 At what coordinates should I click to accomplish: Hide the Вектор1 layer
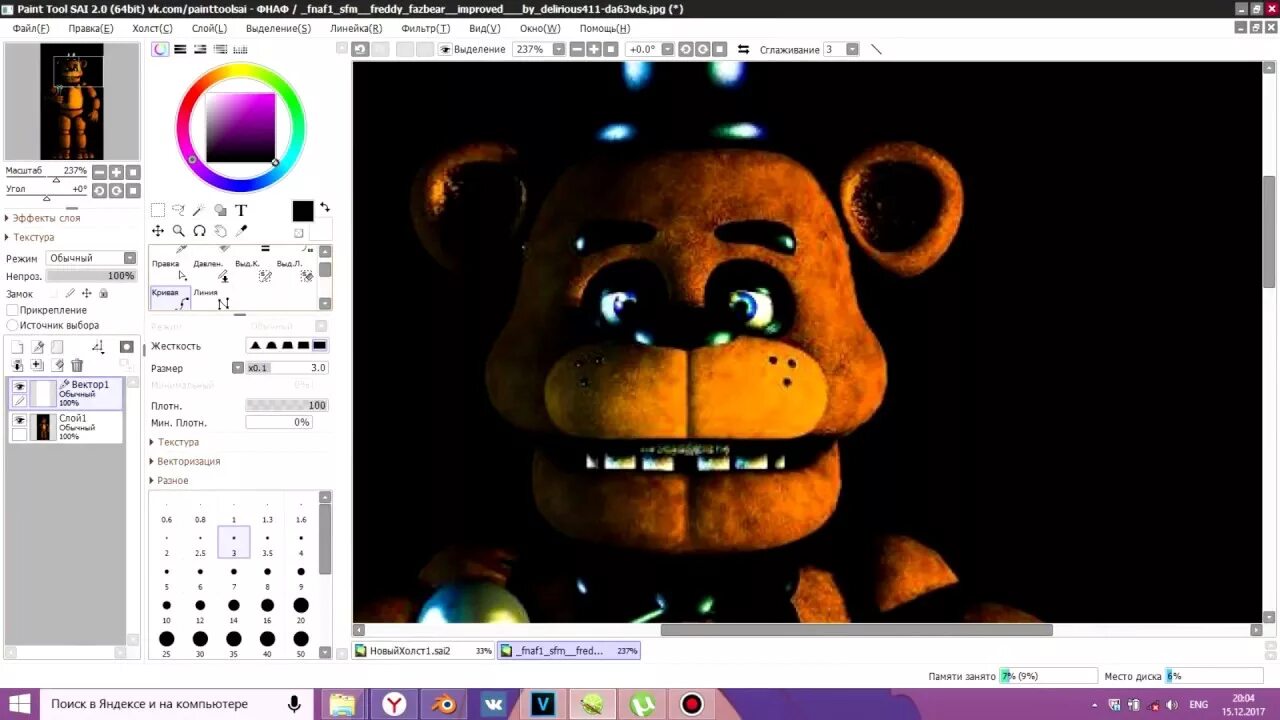tap(19, 386)
